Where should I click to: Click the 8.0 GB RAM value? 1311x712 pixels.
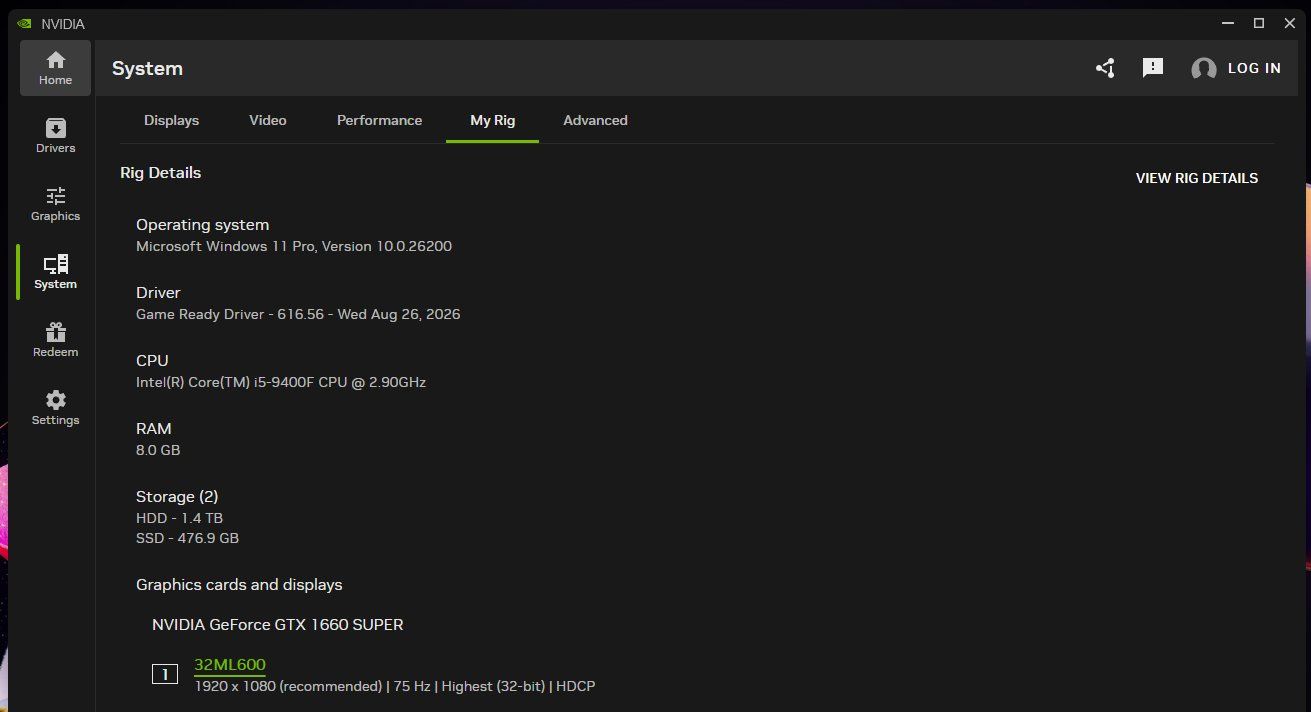tap(158, 450)
